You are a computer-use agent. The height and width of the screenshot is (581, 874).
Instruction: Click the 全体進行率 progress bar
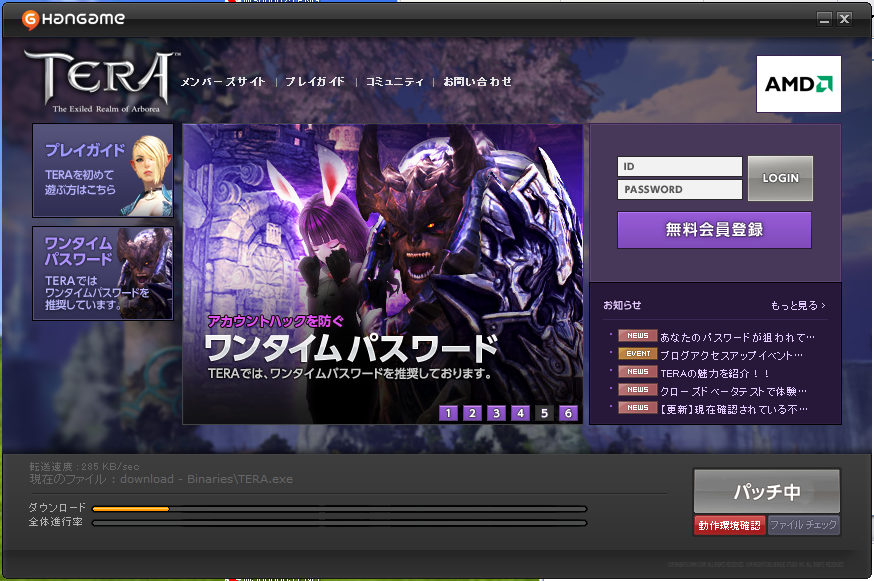click(x=339, y=523)
